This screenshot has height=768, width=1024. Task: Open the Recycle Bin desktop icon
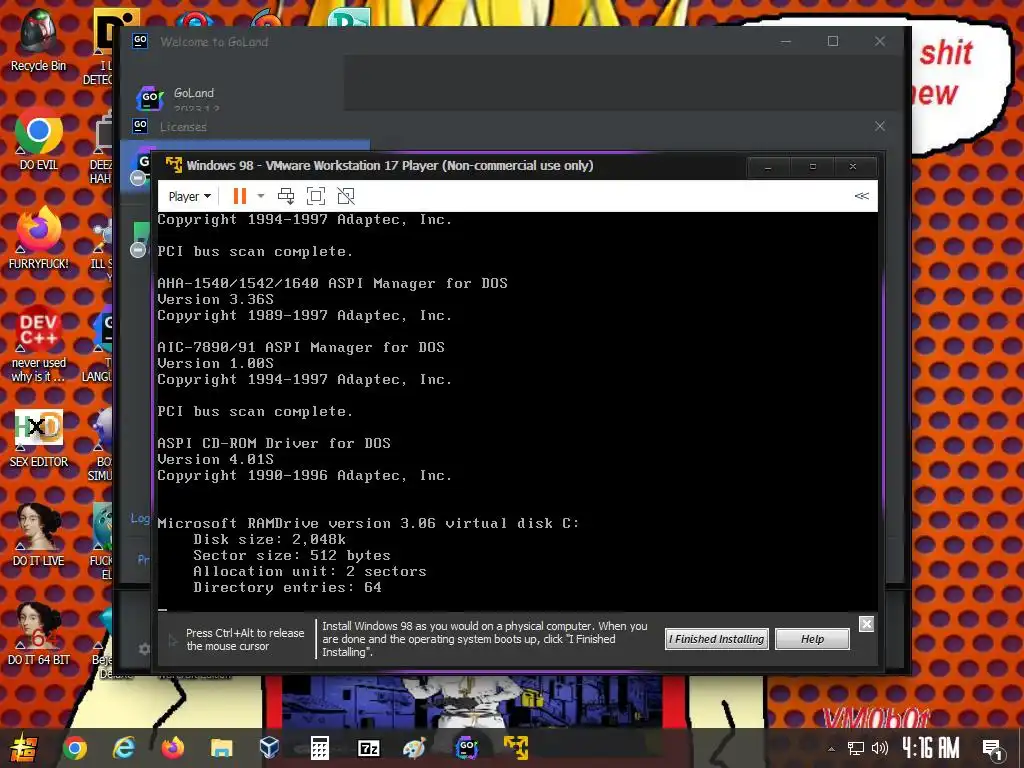(x=38, y=40)
